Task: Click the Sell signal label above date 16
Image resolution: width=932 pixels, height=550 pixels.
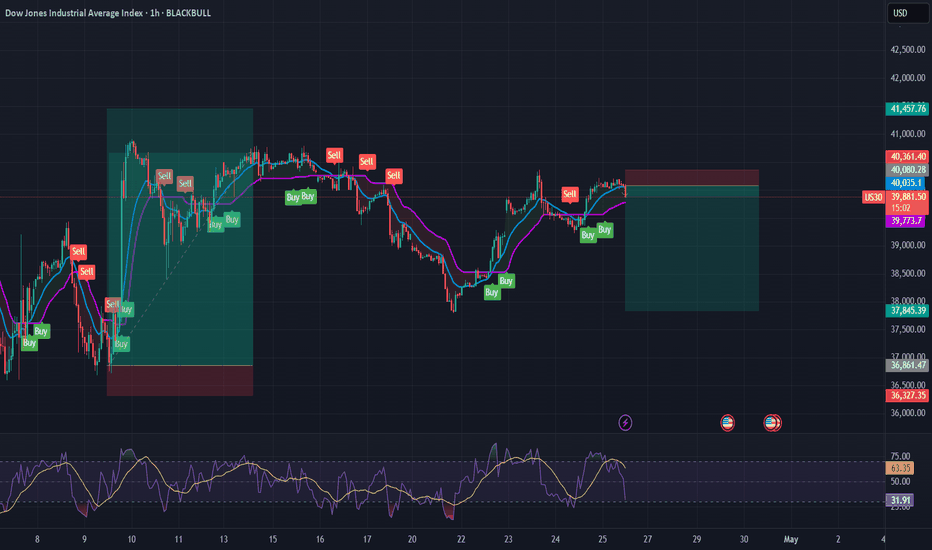Action: pyautogui.click(x=334, y=156)
